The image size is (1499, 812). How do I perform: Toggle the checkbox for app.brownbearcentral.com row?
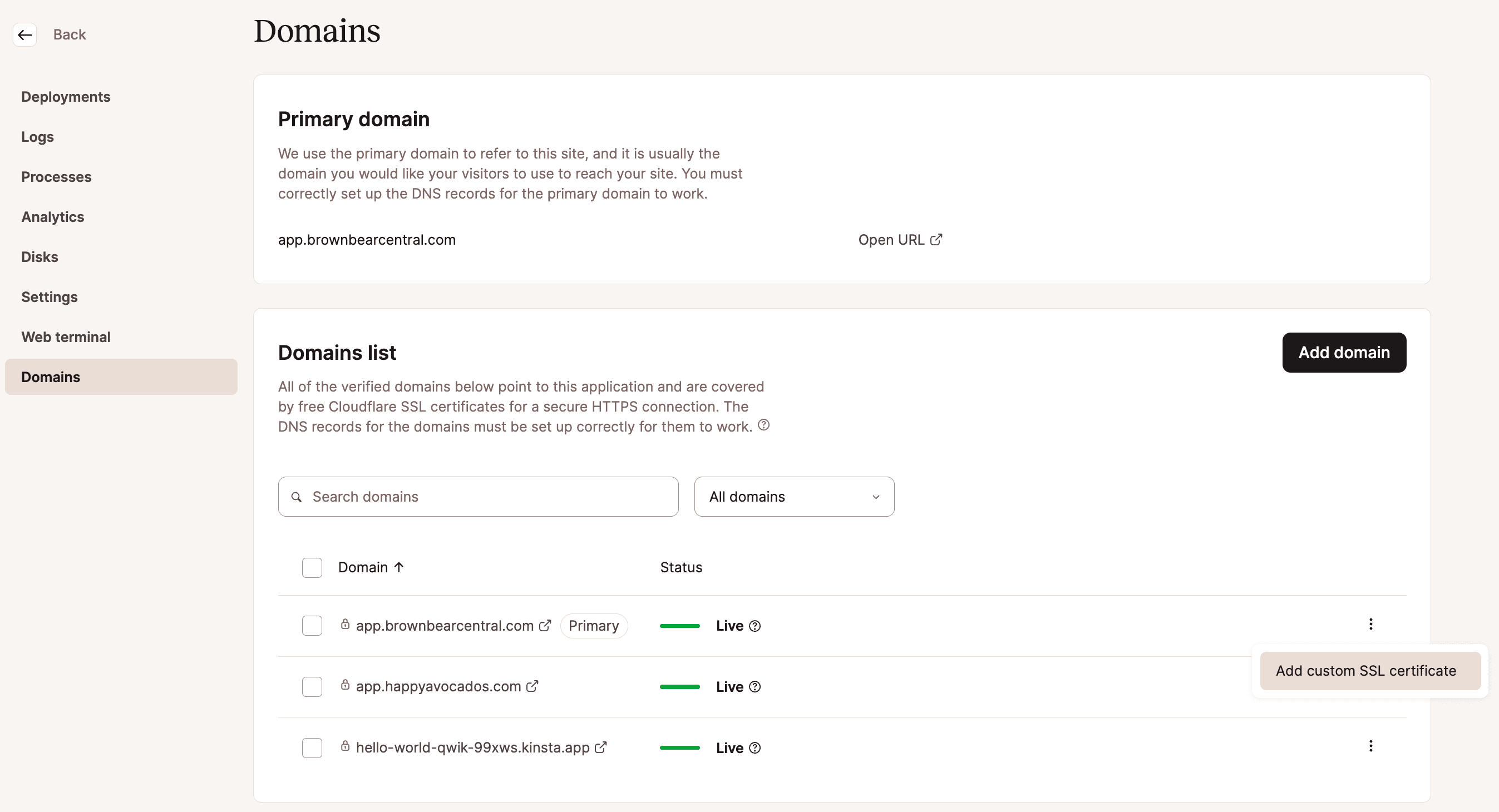pyautogui.click(x=311, y=625)
